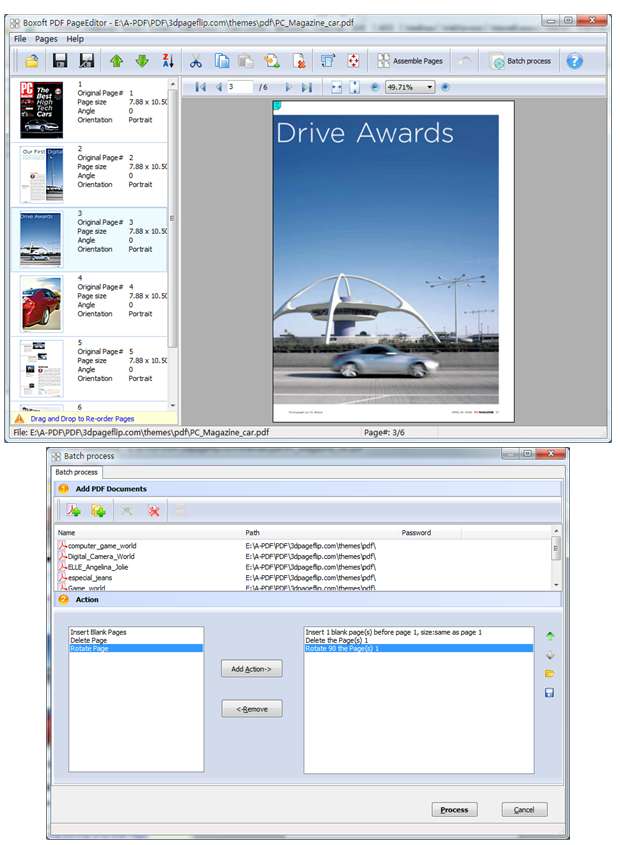Paste page using the clipboard icon

tap(246, 61)
